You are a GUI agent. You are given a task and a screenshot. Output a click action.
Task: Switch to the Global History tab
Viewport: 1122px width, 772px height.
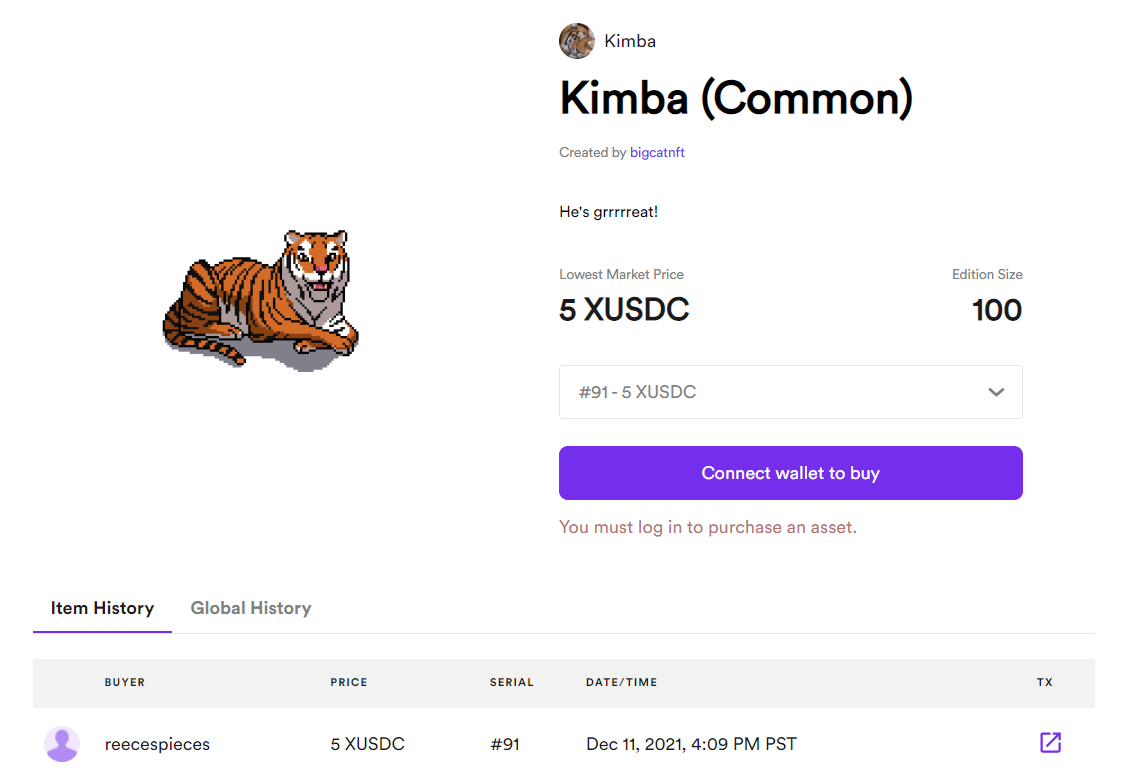[251, 608]
